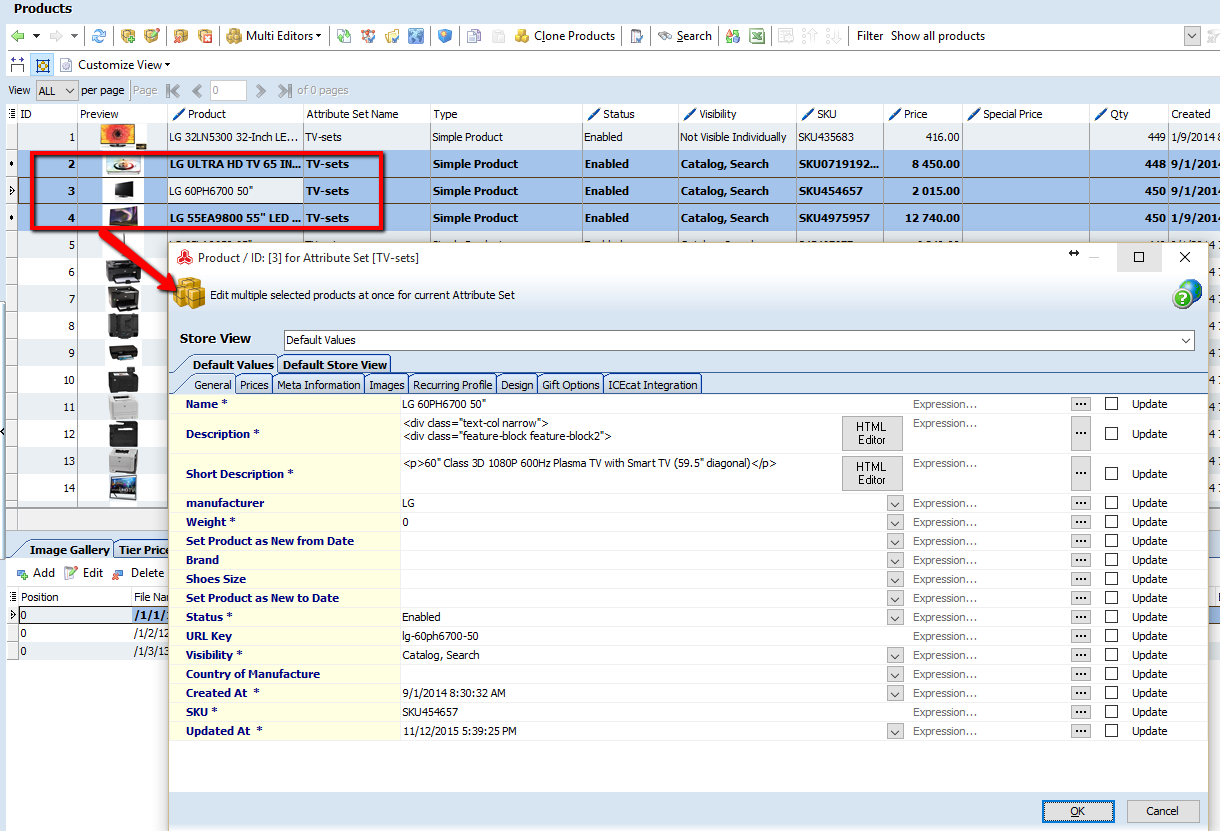Open HTML Editor for Description

[x=871, y=434]
